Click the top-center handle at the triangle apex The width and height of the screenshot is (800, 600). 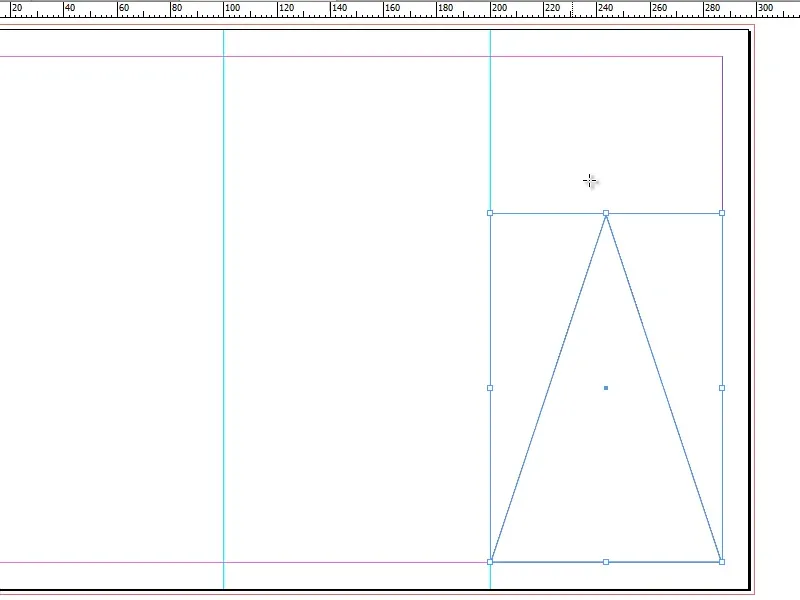tap(606, 213)
